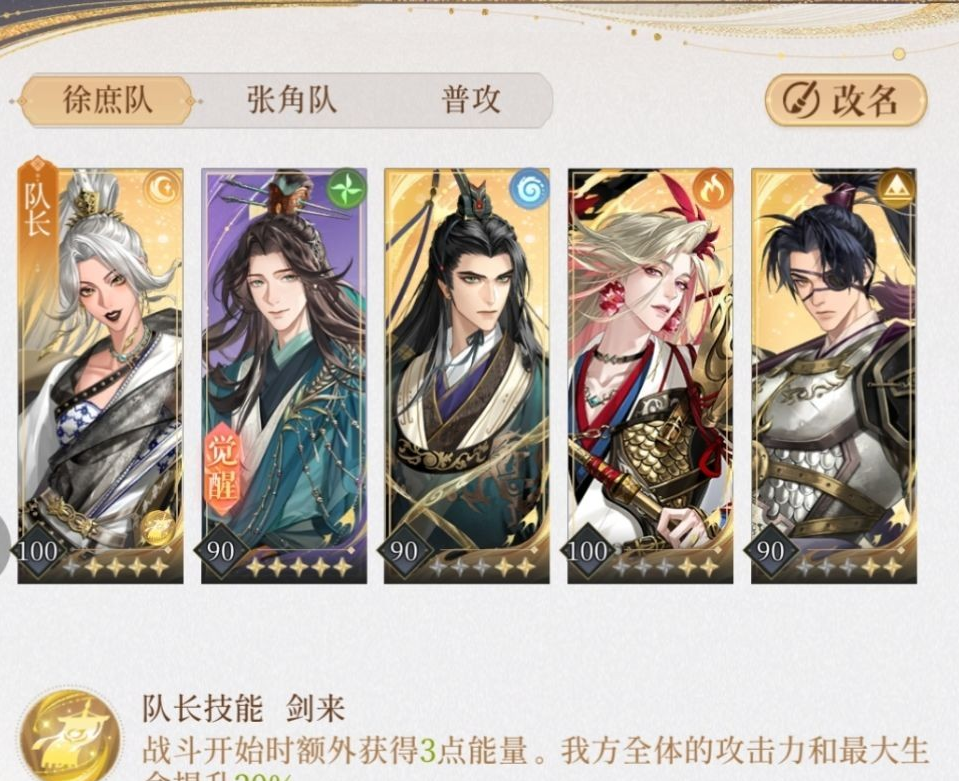The image size is (959, 781).
Task: Click the 改名 rename button
Action: [846, 100]
